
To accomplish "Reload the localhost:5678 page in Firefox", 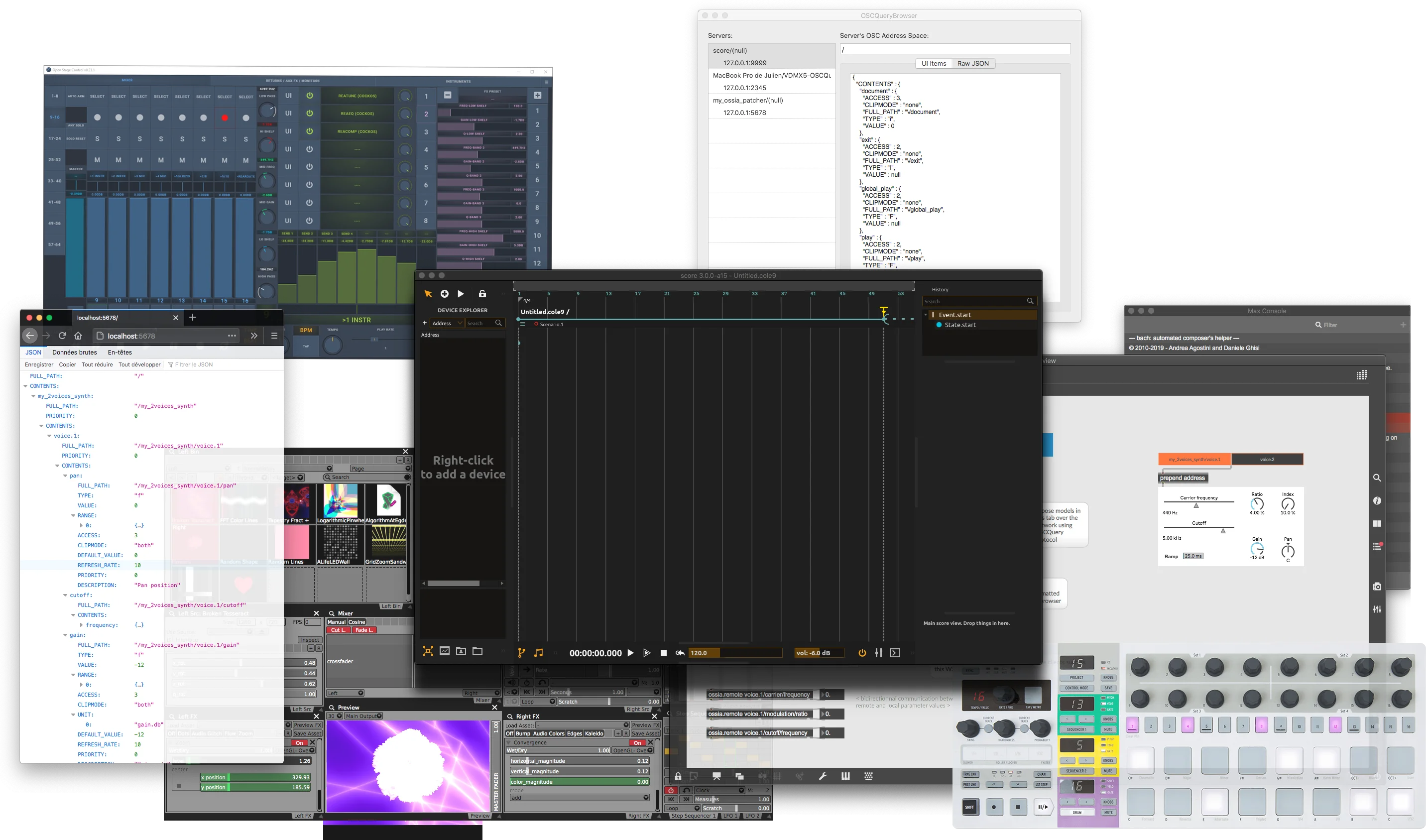I will point(62,336).
